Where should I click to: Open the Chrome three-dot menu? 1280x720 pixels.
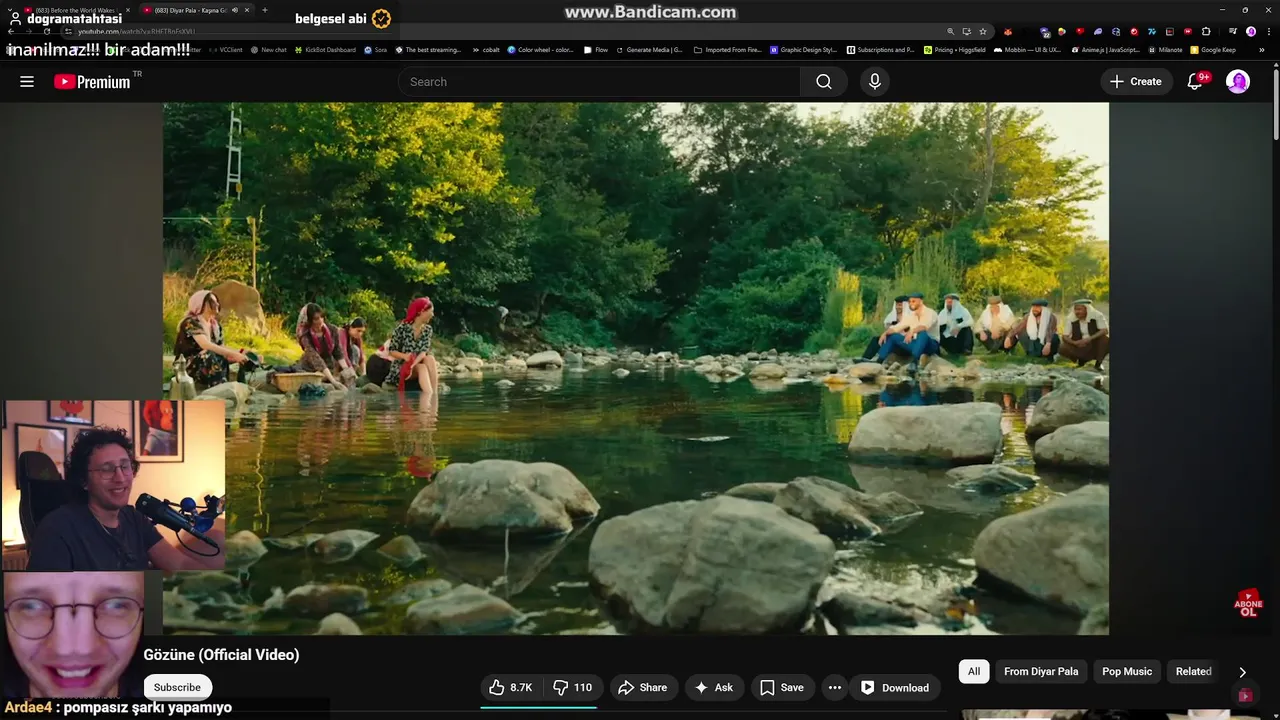click(1267, 31)
